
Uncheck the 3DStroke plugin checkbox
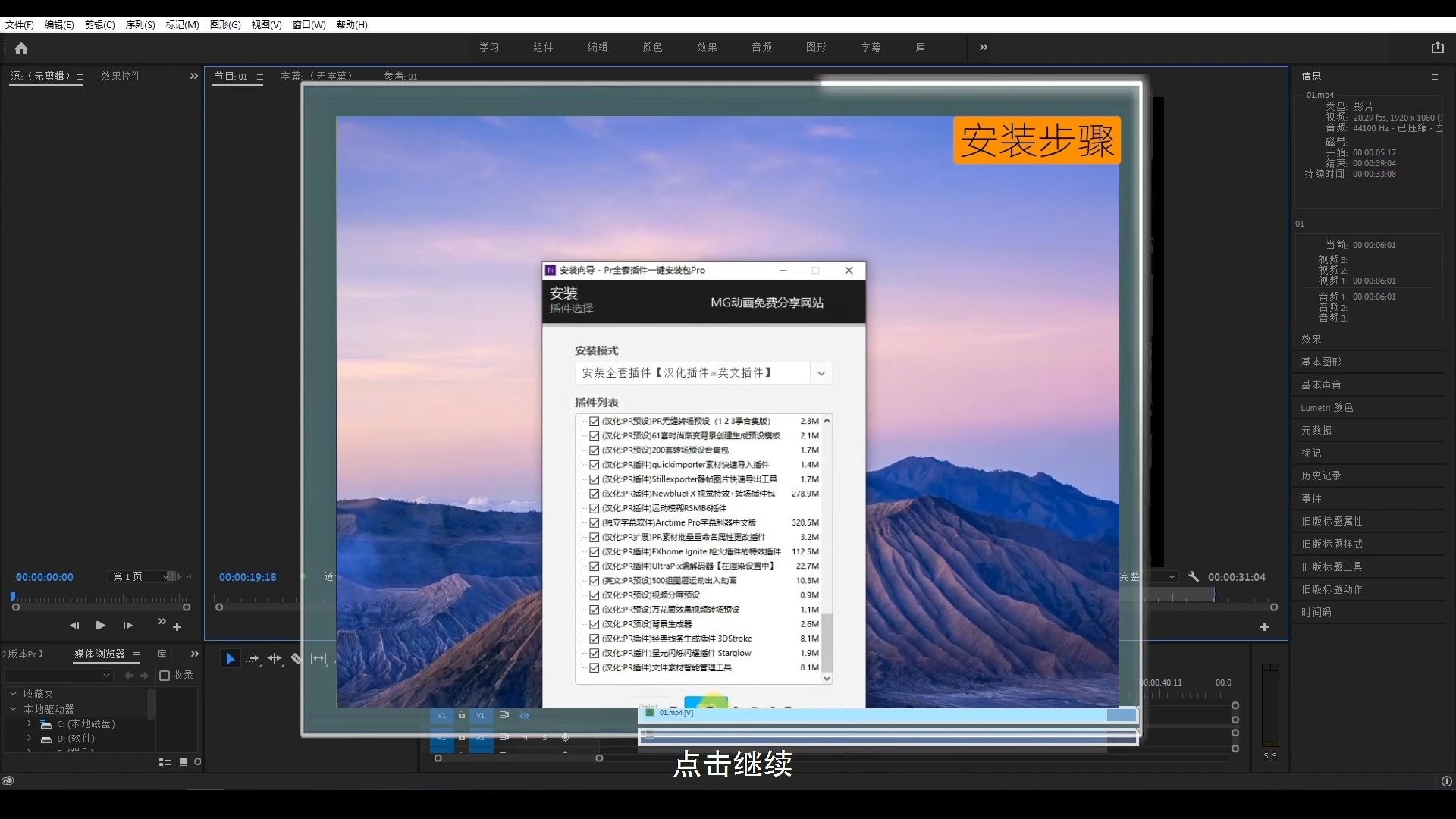tap(595, 639)
